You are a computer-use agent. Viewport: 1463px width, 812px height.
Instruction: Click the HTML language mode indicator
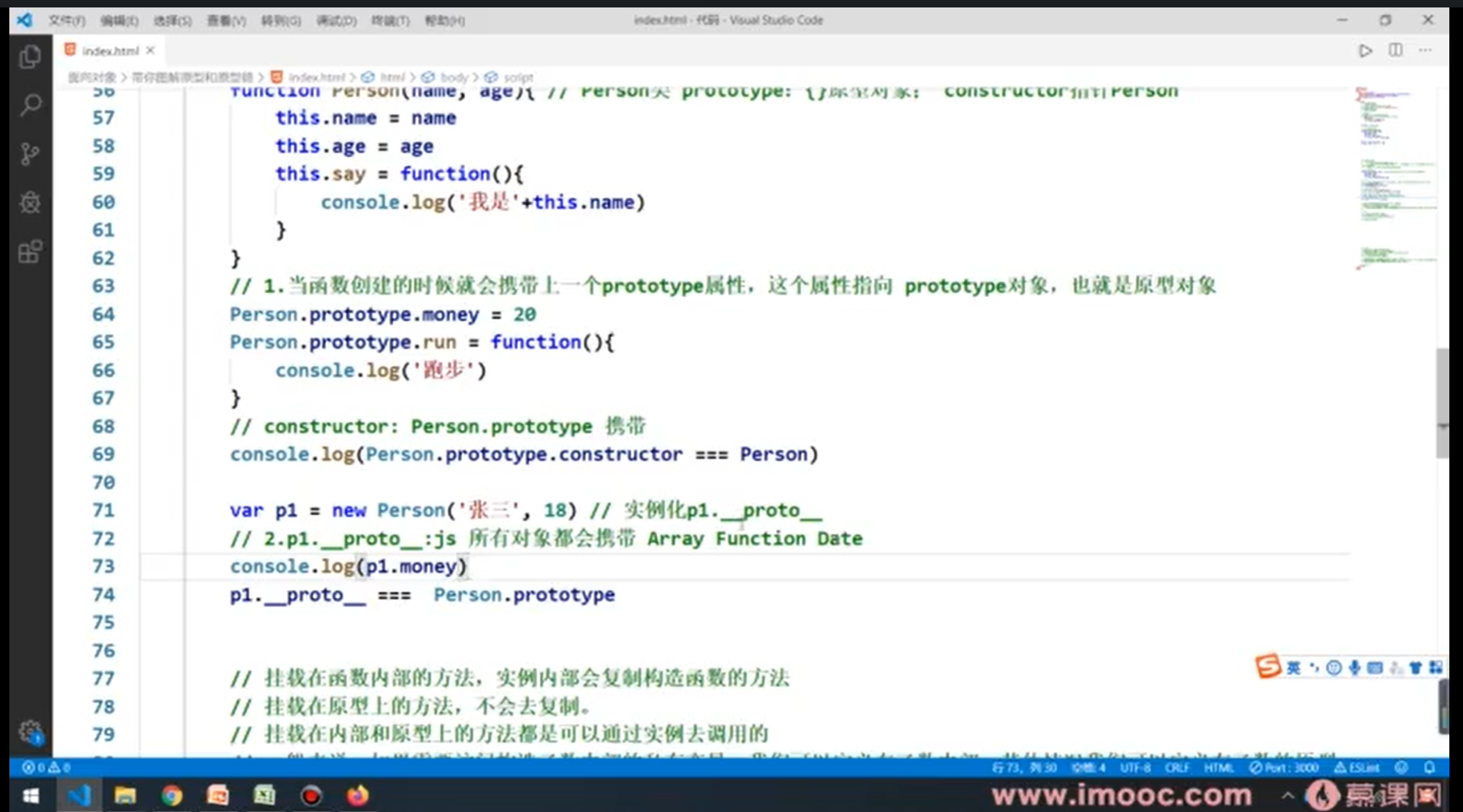point(1219,768)
